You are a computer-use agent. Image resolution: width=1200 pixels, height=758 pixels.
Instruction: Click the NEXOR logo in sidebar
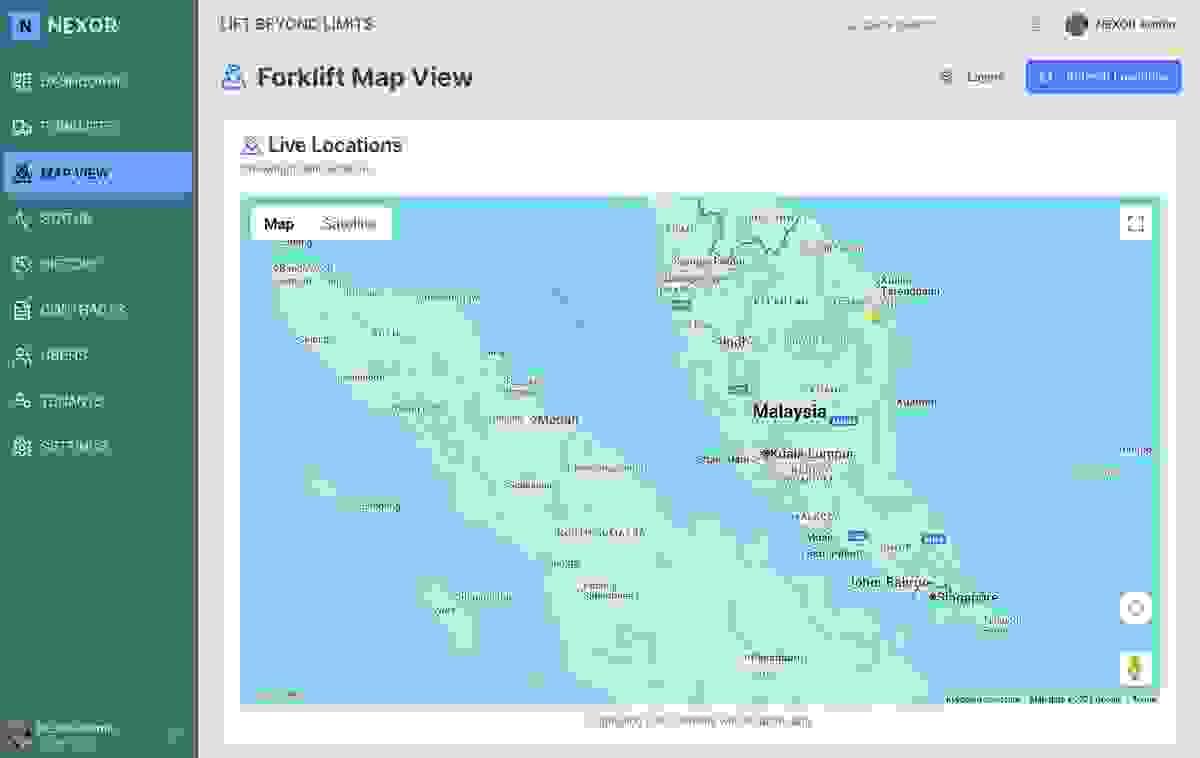66,26
